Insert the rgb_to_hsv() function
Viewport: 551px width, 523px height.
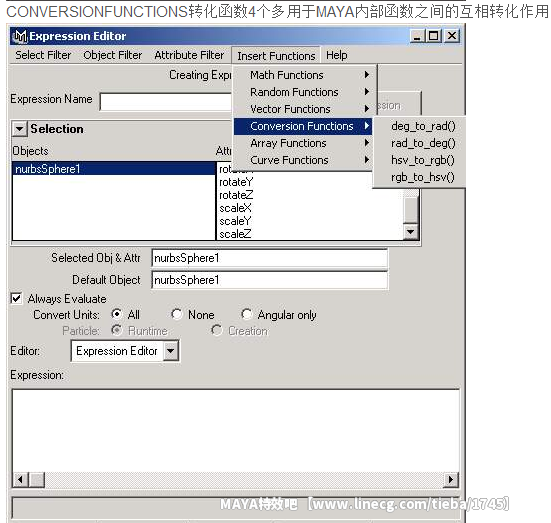(x=423, y=177)
